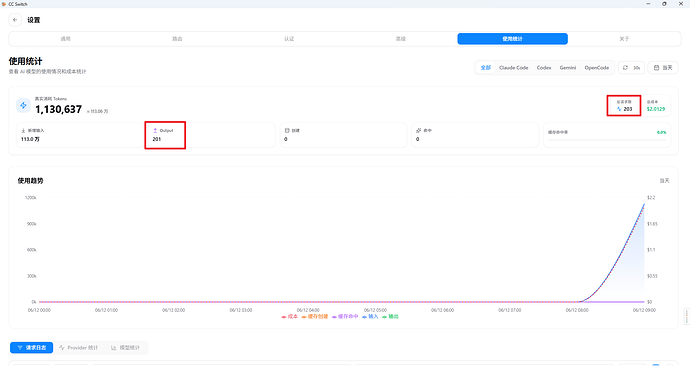Select the 使用统计 tab
This screenshot has height=370, width=690.
click(512, 39)
